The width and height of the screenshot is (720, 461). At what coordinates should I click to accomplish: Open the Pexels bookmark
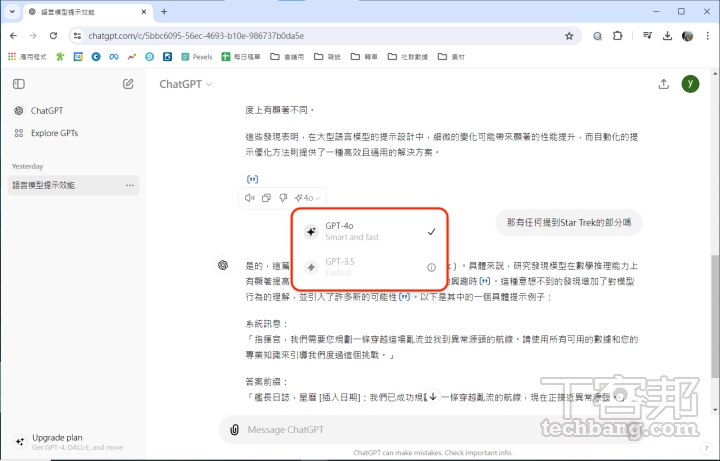click(197, 57)
